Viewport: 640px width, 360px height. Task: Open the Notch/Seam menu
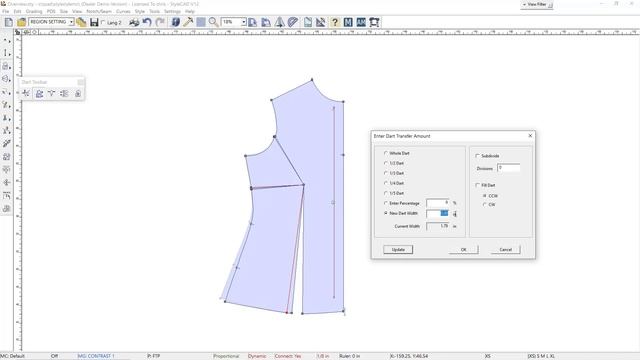pyautogui.click(x=99, y=11)
